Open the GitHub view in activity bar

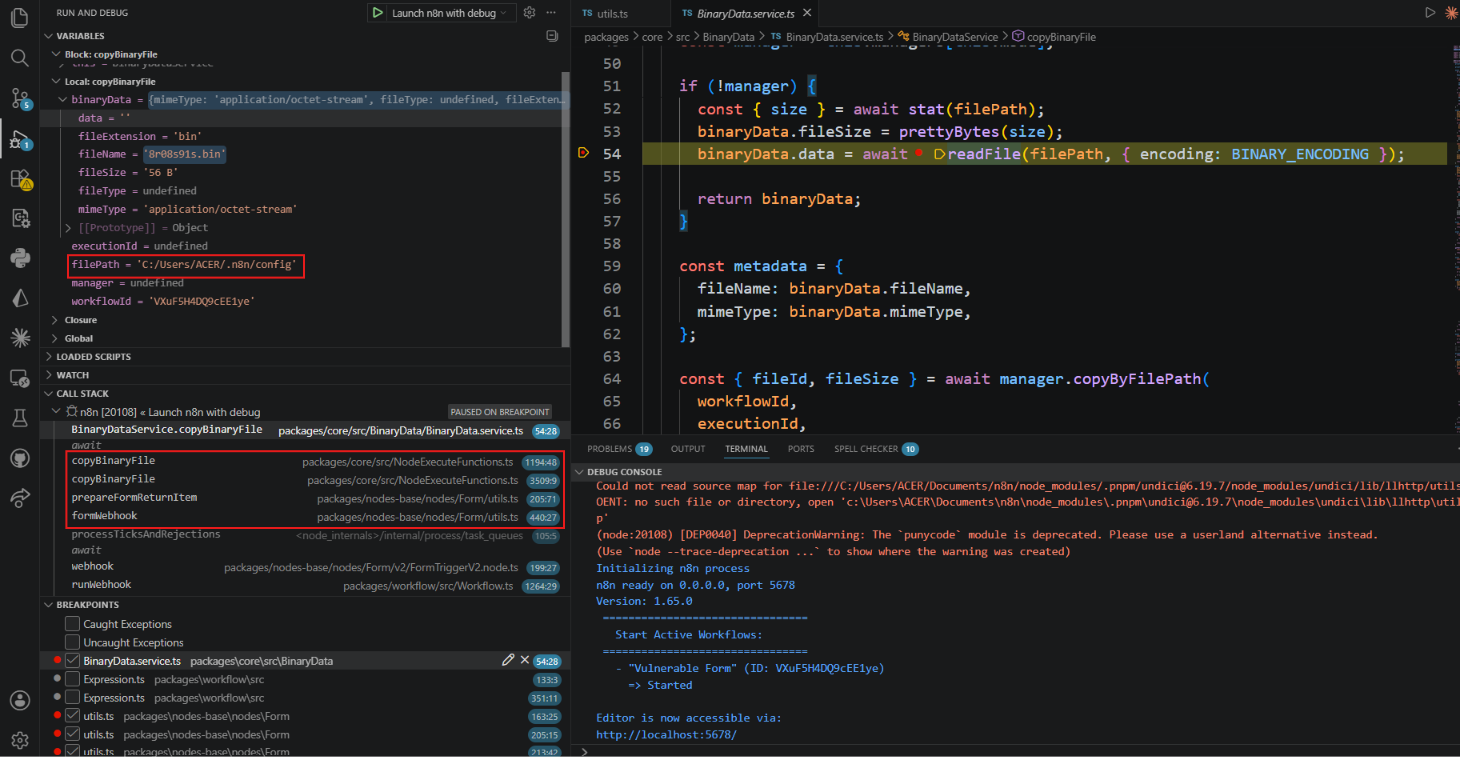pyautogui.click(x=19, y=458)
